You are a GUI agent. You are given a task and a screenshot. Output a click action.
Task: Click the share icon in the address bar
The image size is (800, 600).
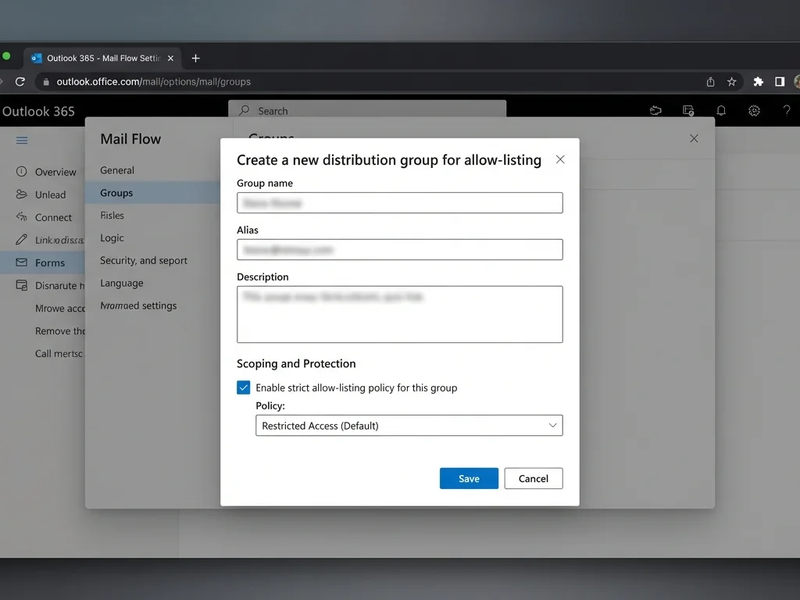pyautogui.click(x=710, y=81)
